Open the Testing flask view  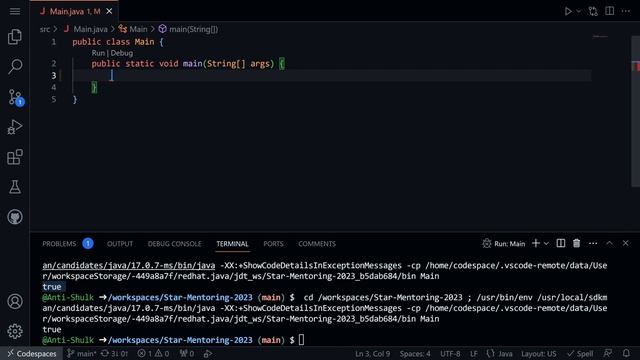pyautogui.click(x=15, y=187)
